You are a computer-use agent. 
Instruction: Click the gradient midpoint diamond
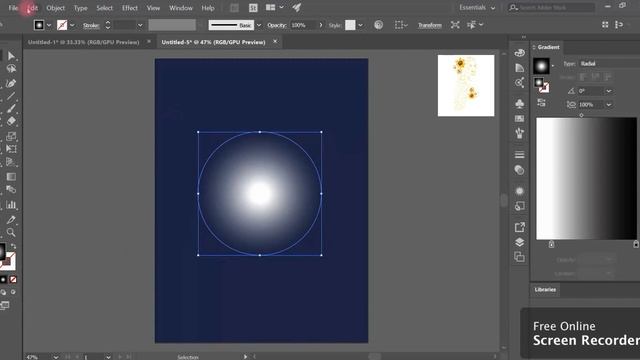pyautogui.click(x=582, y=116)
